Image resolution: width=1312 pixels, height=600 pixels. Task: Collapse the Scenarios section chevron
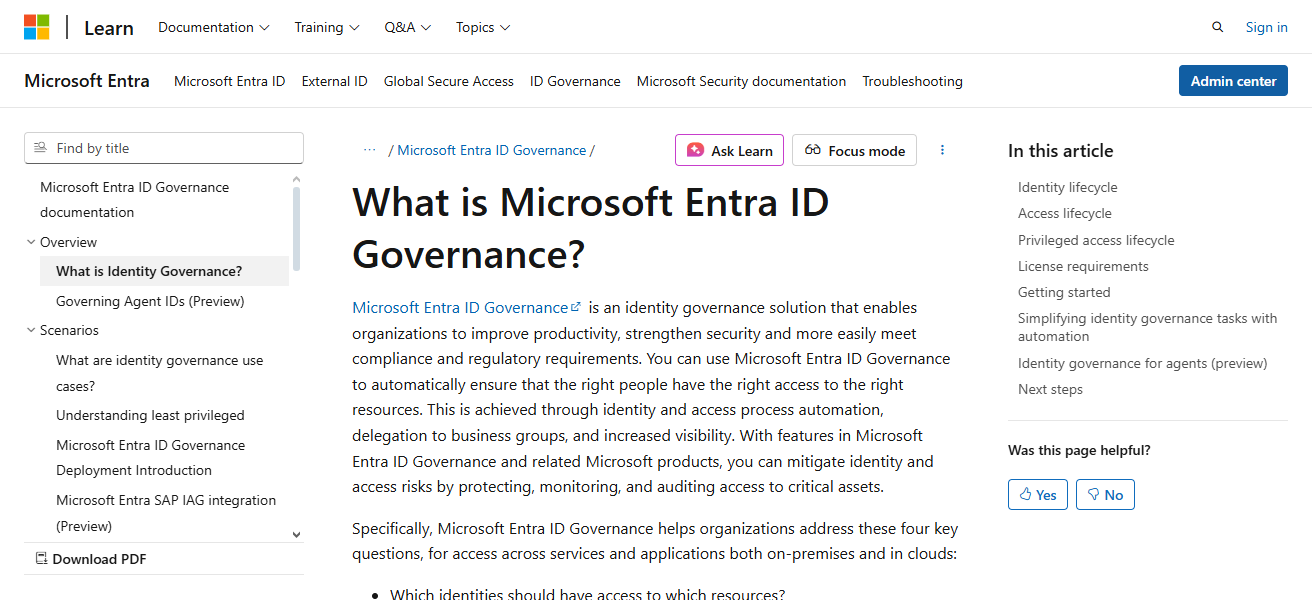pos(31,329)
